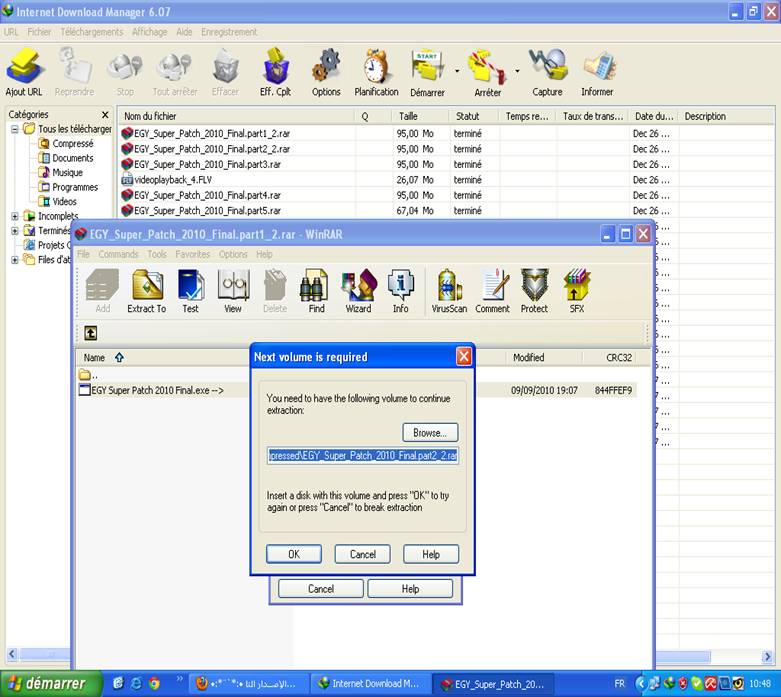Open dropdown arrow next to Démarrer

click(x=457, y=71)
